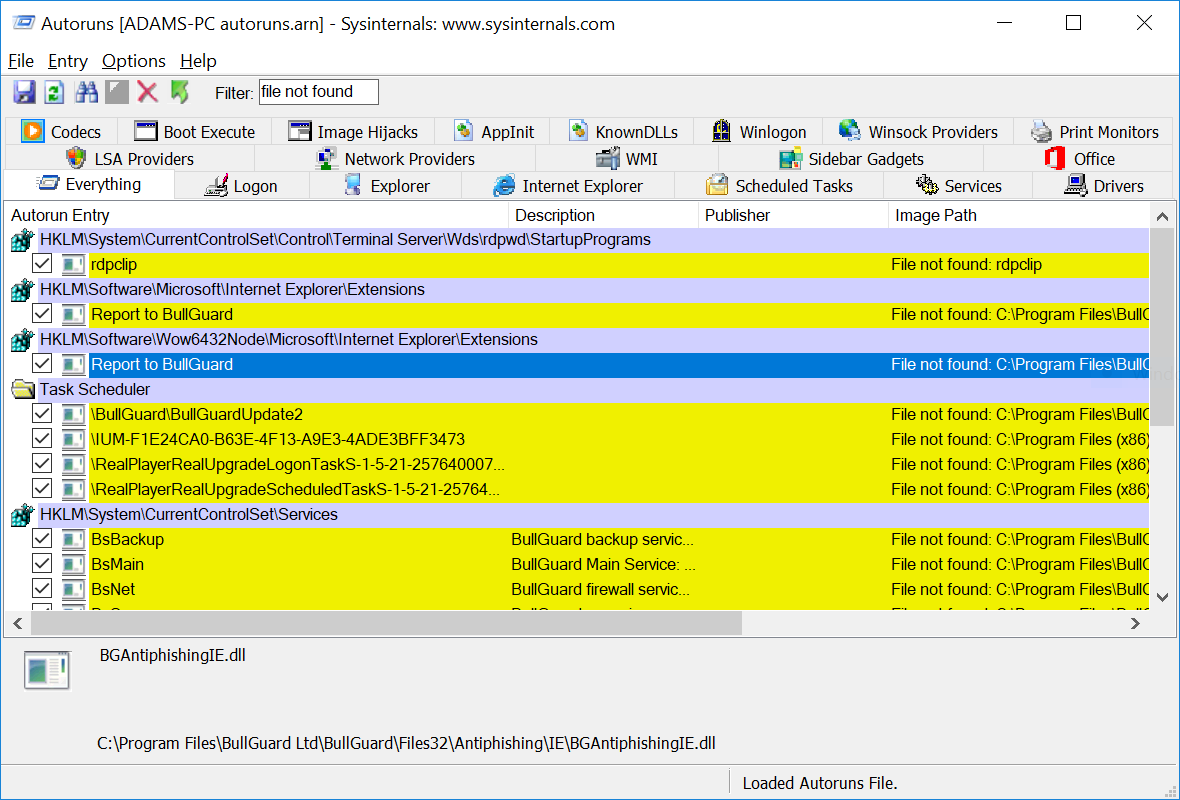This screenshot has width=1180, height=800.
Task: Click the Autoruns title bar icon
Action: pos(23,23)
